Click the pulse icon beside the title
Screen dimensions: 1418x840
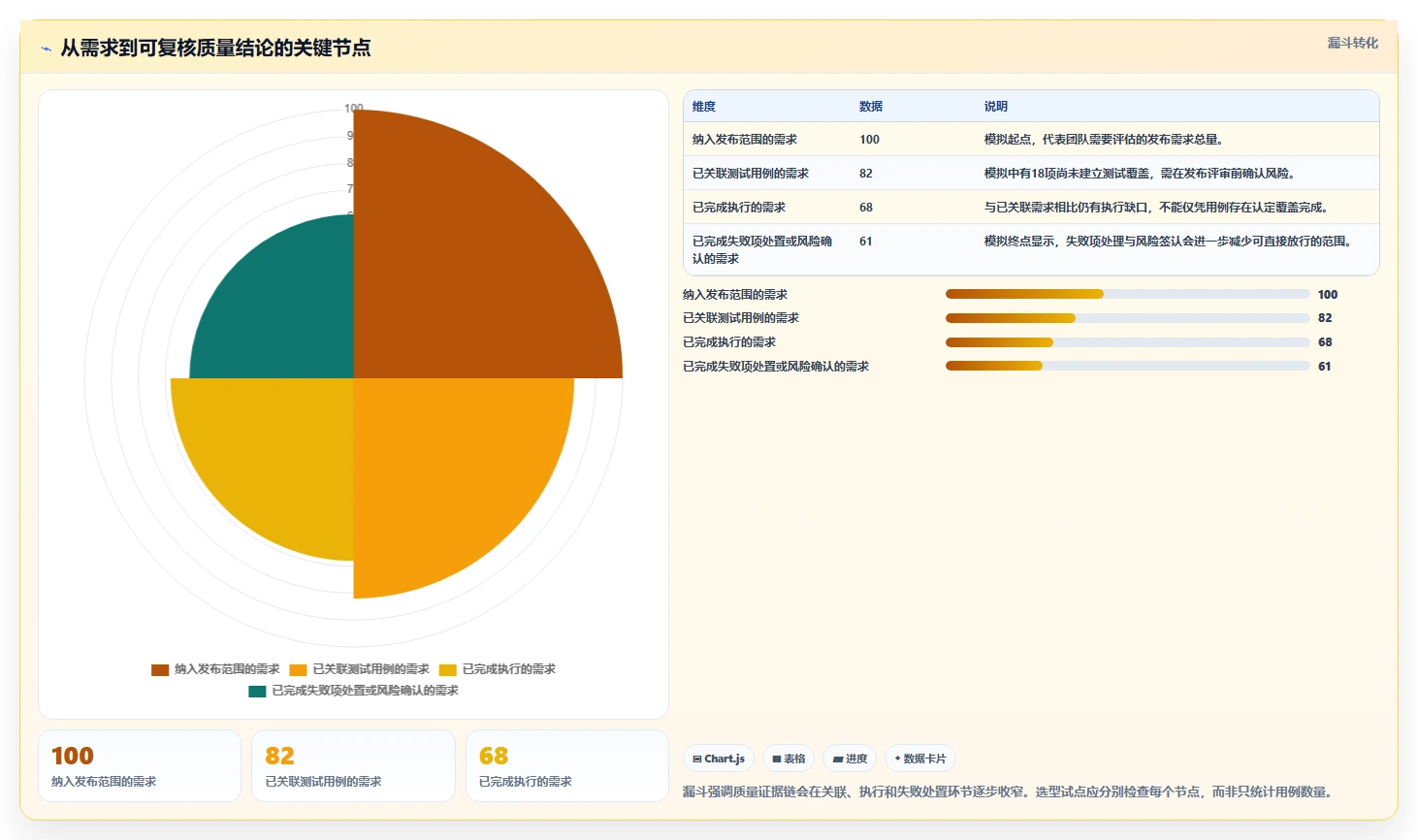point(46,48)
